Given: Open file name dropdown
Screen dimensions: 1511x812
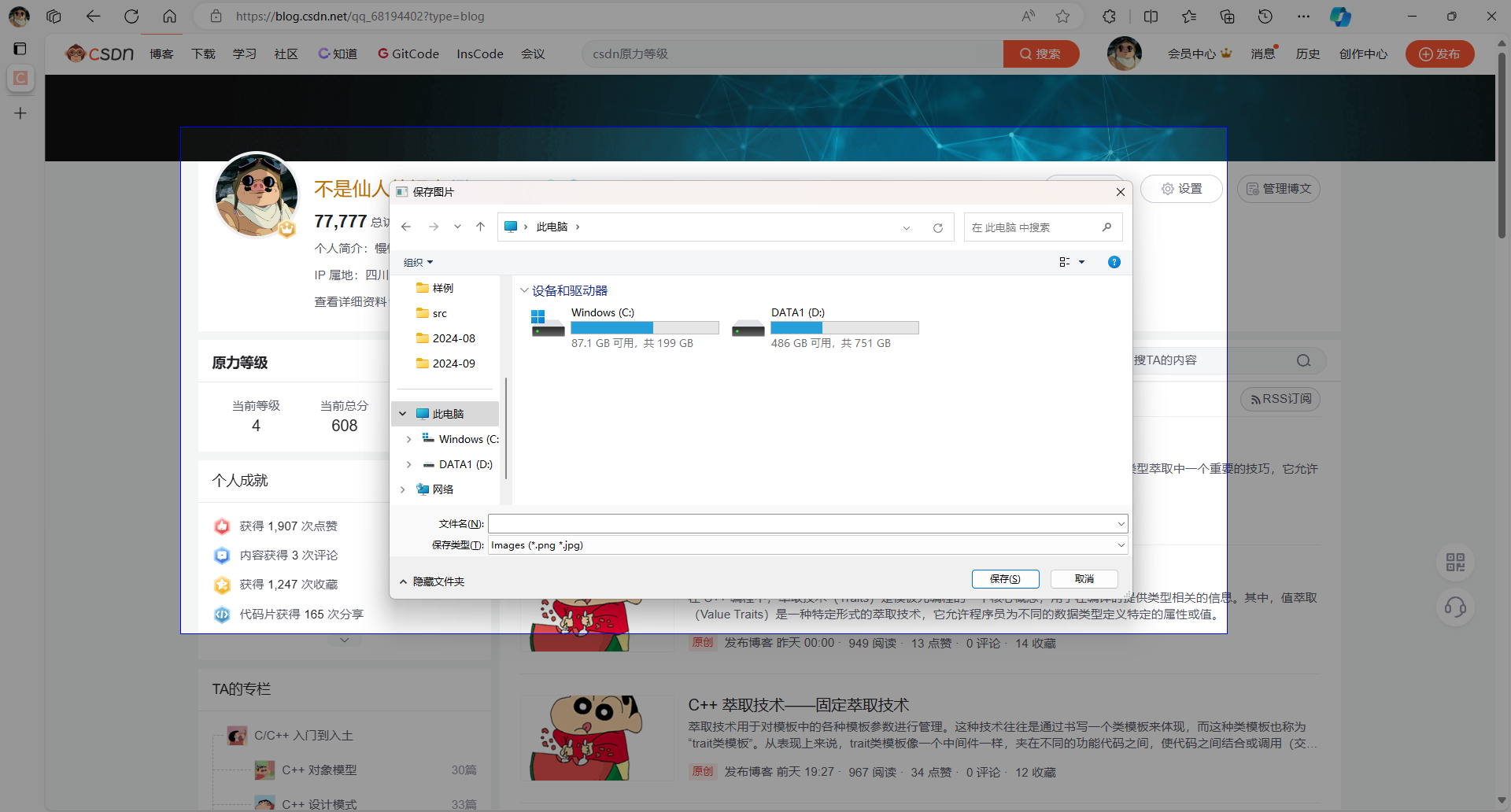Looking at the screenshot, I should click(1121, 524).
